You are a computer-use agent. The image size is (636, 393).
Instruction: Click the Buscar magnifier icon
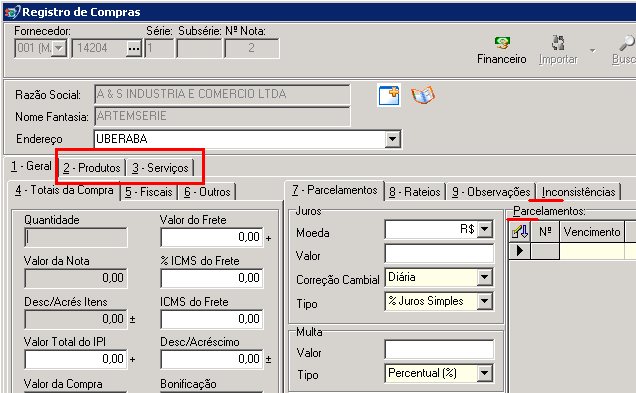click(627, 43)
